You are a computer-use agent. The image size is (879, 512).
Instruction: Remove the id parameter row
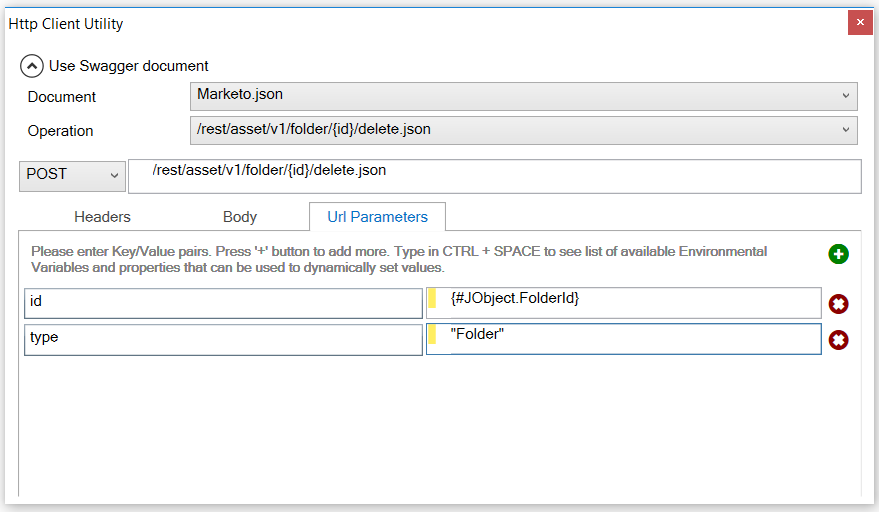pyautogui.click(x=838, y=303)
